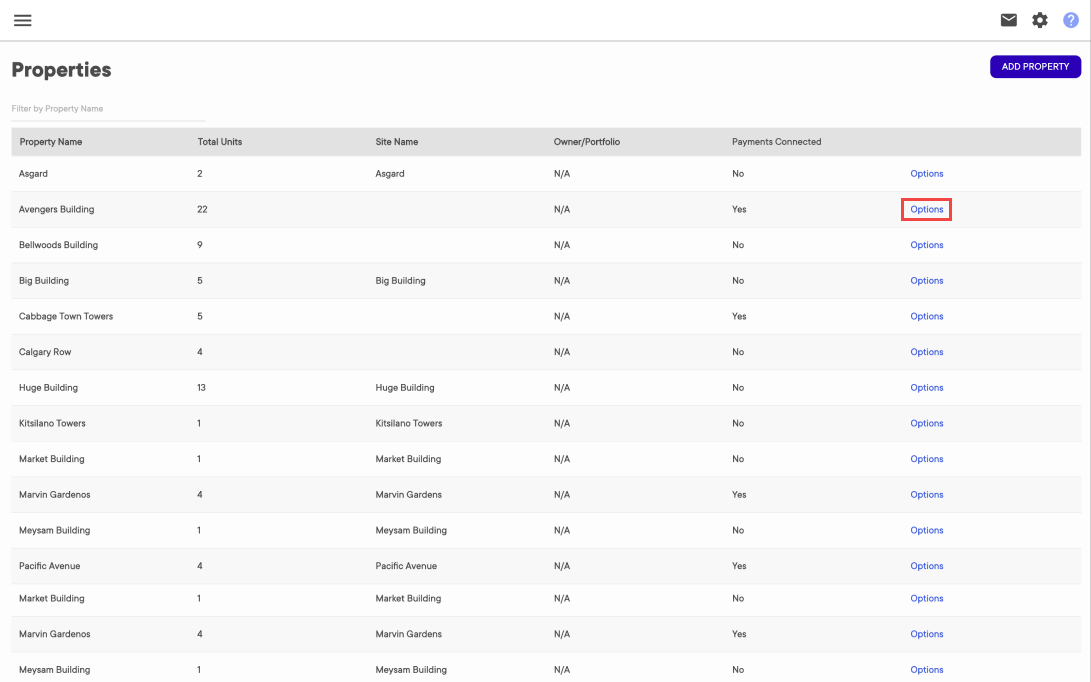Open the settings gear icon
1091x682 pixels.
coord(1040,19)
